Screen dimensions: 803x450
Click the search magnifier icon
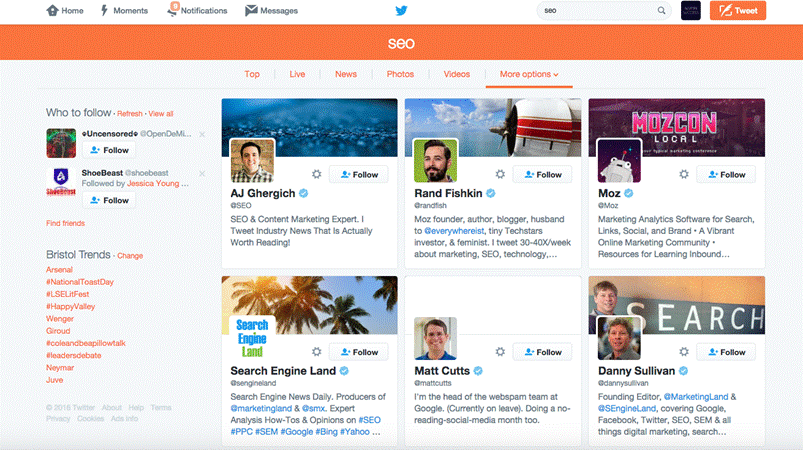[661, 11]
